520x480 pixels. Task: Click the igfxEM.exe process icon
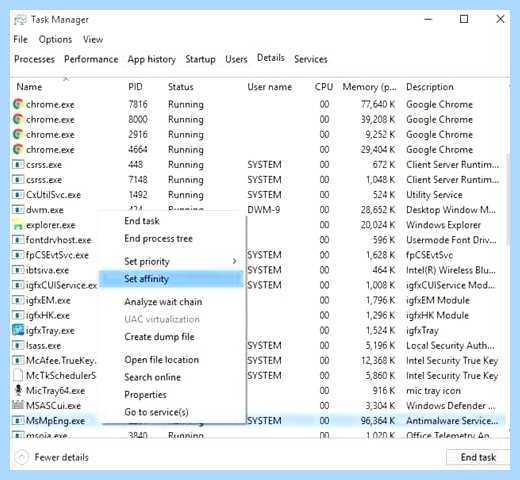point(18,300)
